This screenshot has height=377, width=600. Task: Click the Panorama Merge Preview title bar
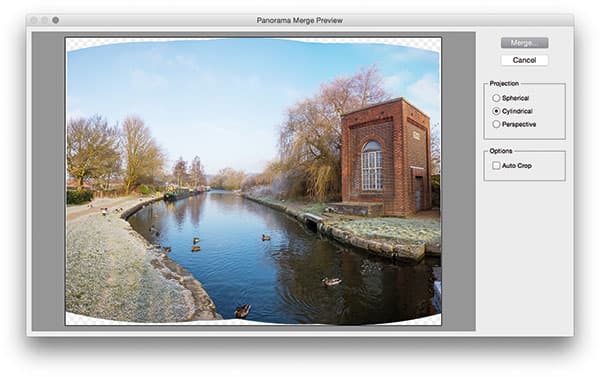pyautogui.click(x=300, y=20)
